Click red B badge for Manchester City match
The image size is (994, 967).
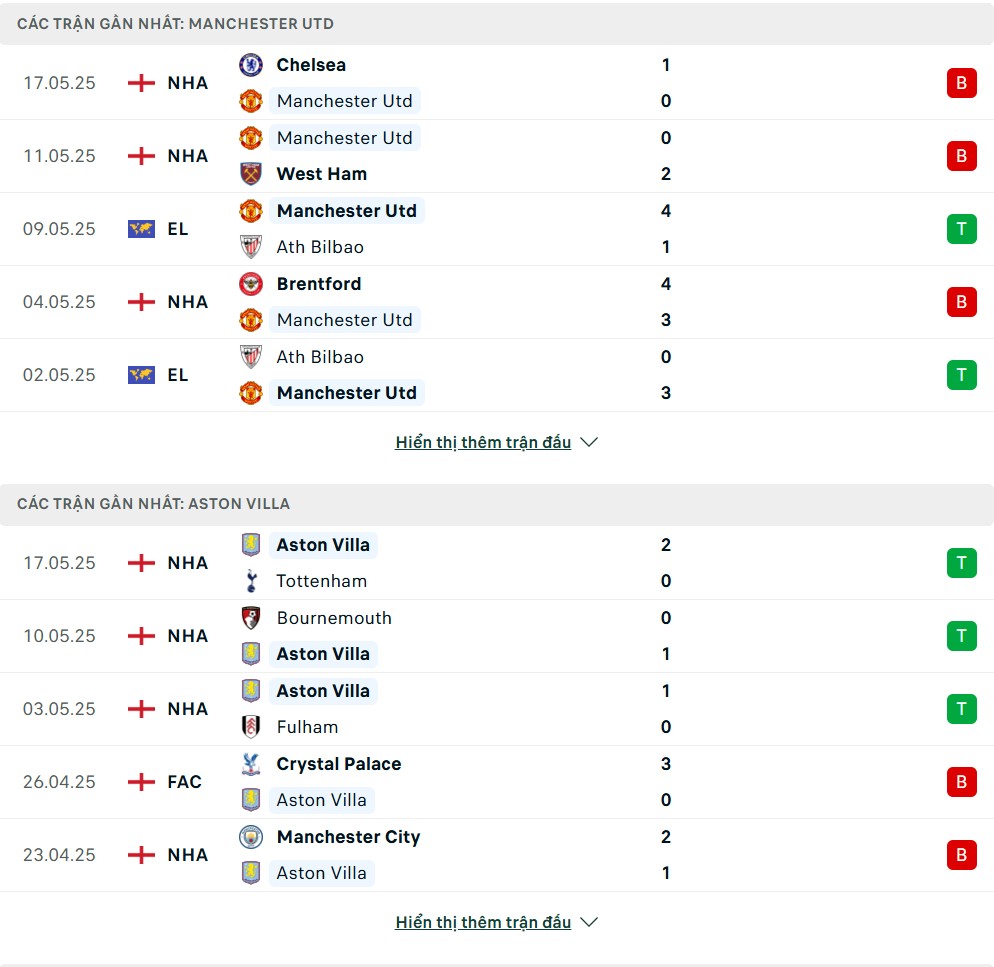point(962,855)
